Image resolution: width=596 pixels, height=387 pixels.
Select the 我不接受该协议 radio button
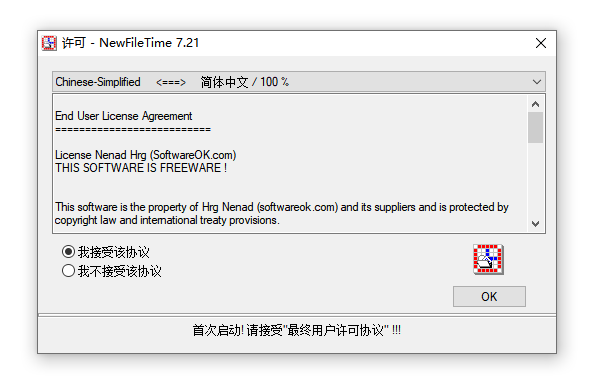tap(68, 271)
